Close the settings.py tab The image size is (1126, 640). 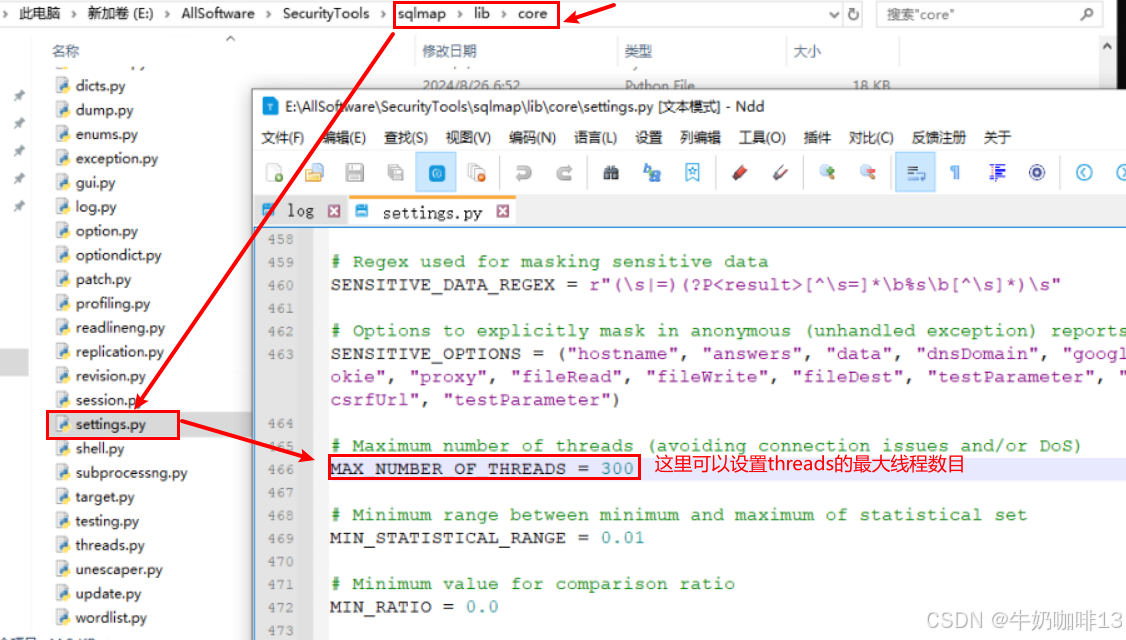[x=503, y=211]
